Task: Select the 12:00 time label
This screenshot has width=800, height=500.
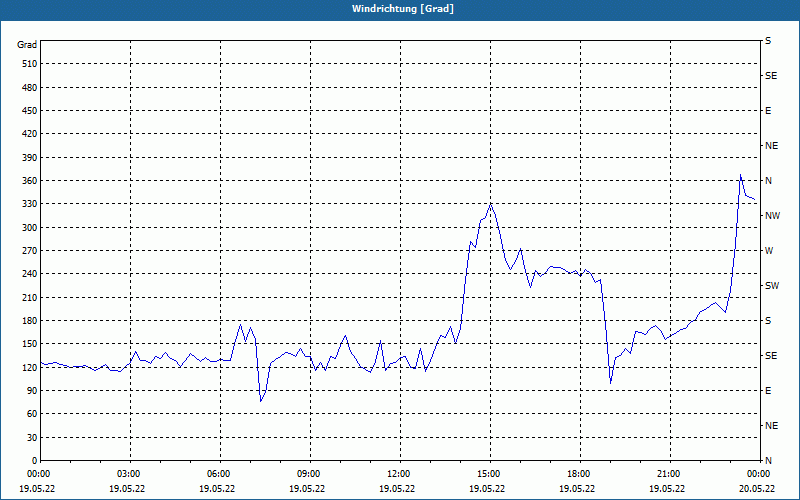Action: pos(400,473)
